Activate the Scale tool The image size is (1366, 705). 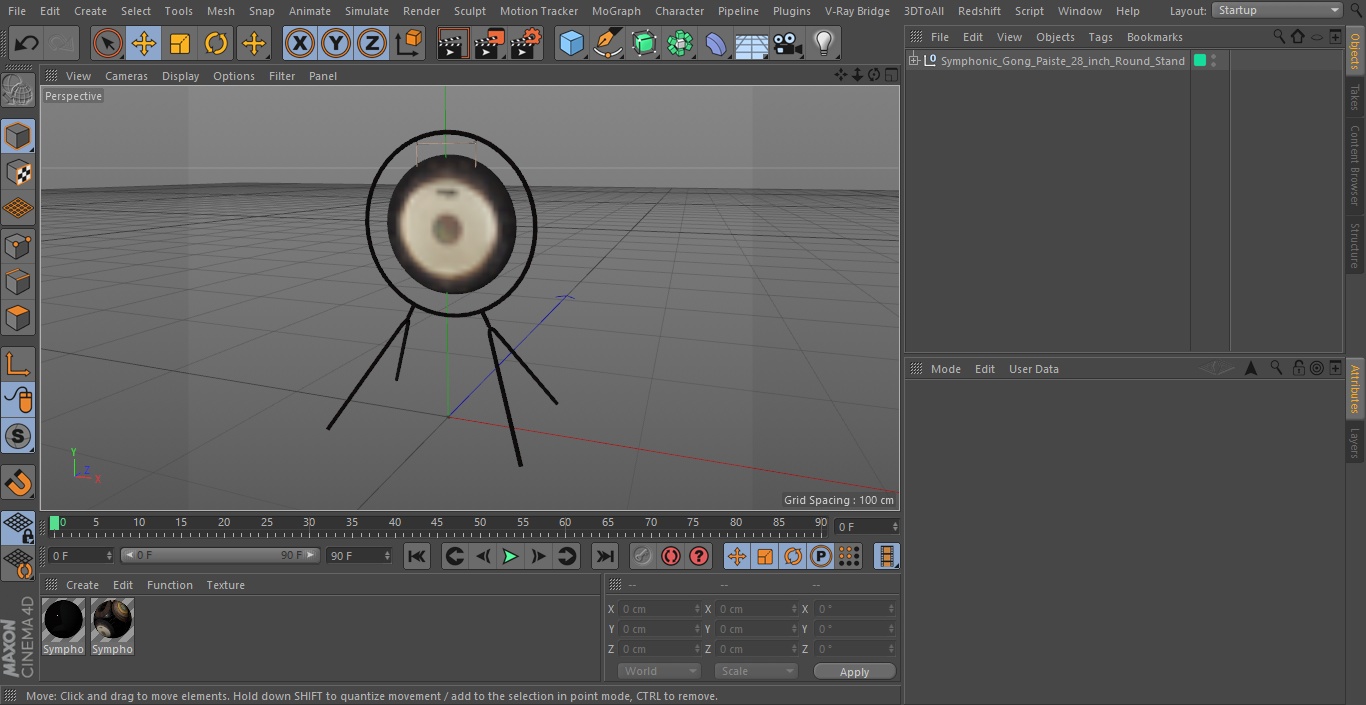(180, 43)
